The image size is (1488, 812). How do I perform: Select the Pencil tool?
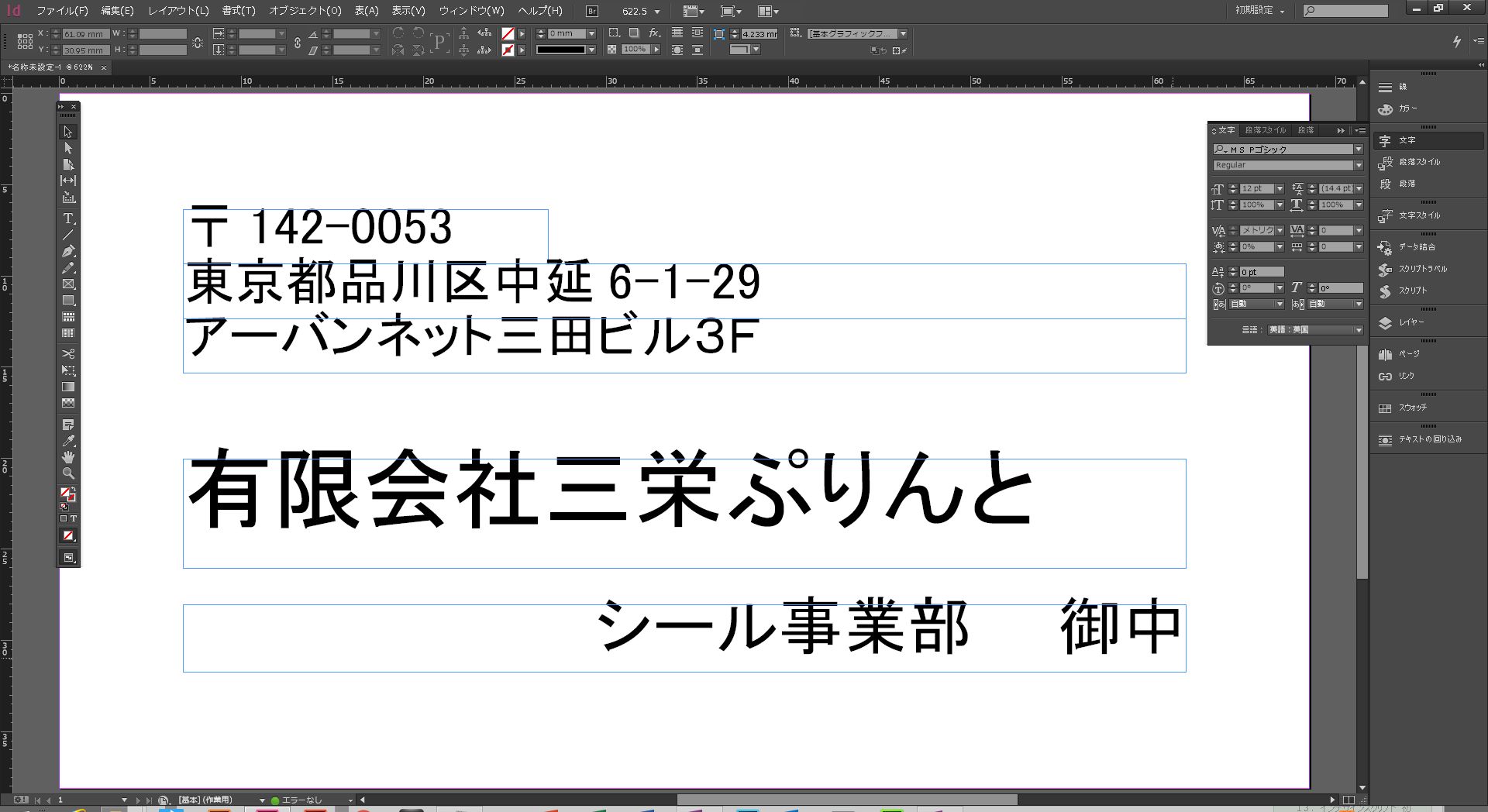[68, 267]
